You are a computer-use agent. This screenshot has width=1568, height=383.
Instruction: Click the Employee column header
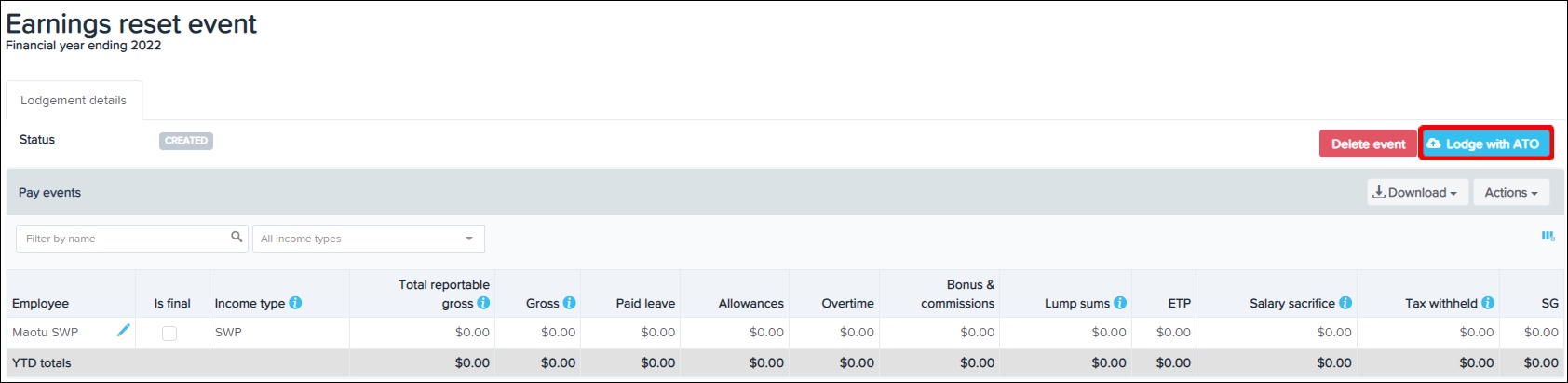(41, 304)
